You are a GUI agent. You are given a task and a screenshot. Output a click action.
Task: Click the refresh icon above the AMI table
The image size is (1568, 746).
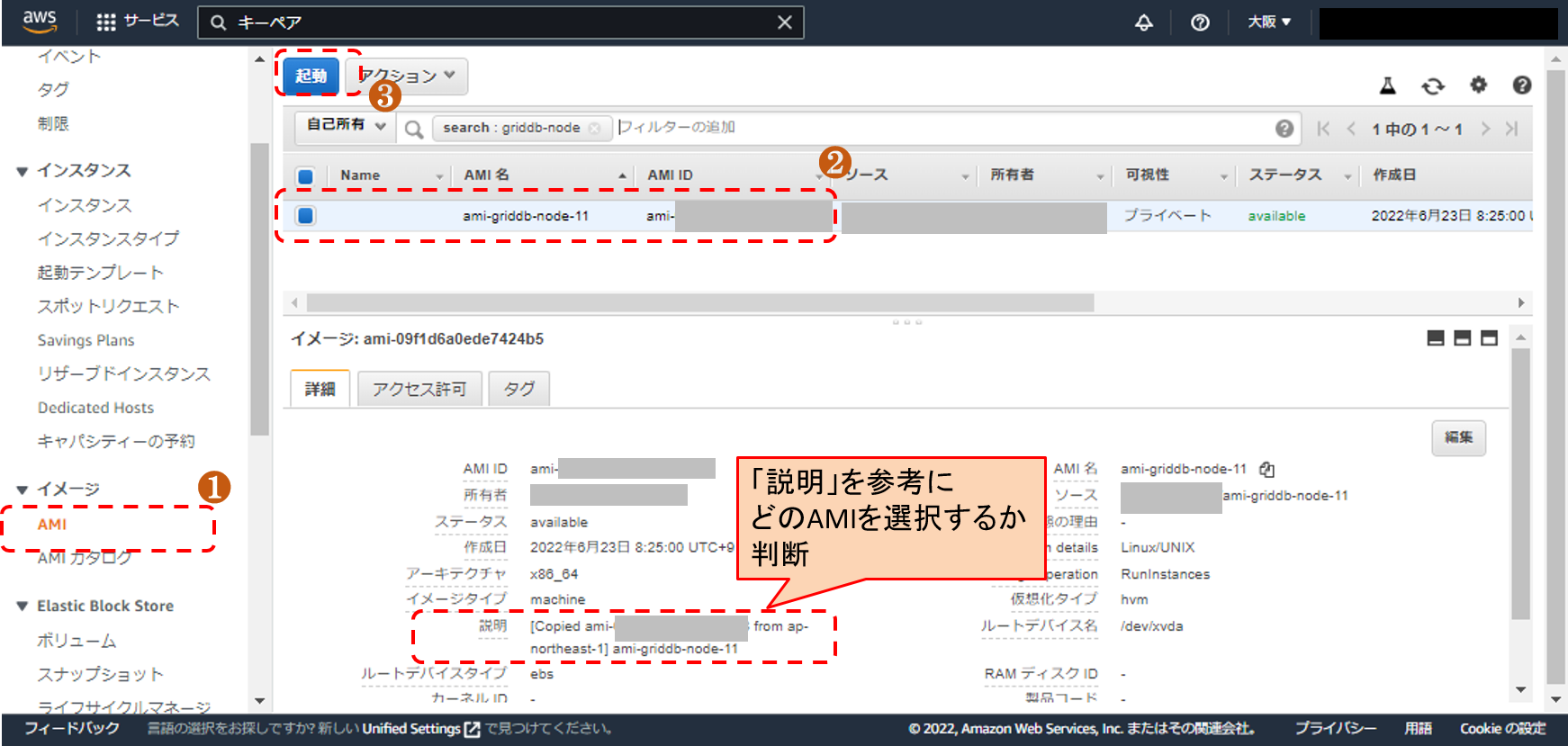coord(1432,86)
